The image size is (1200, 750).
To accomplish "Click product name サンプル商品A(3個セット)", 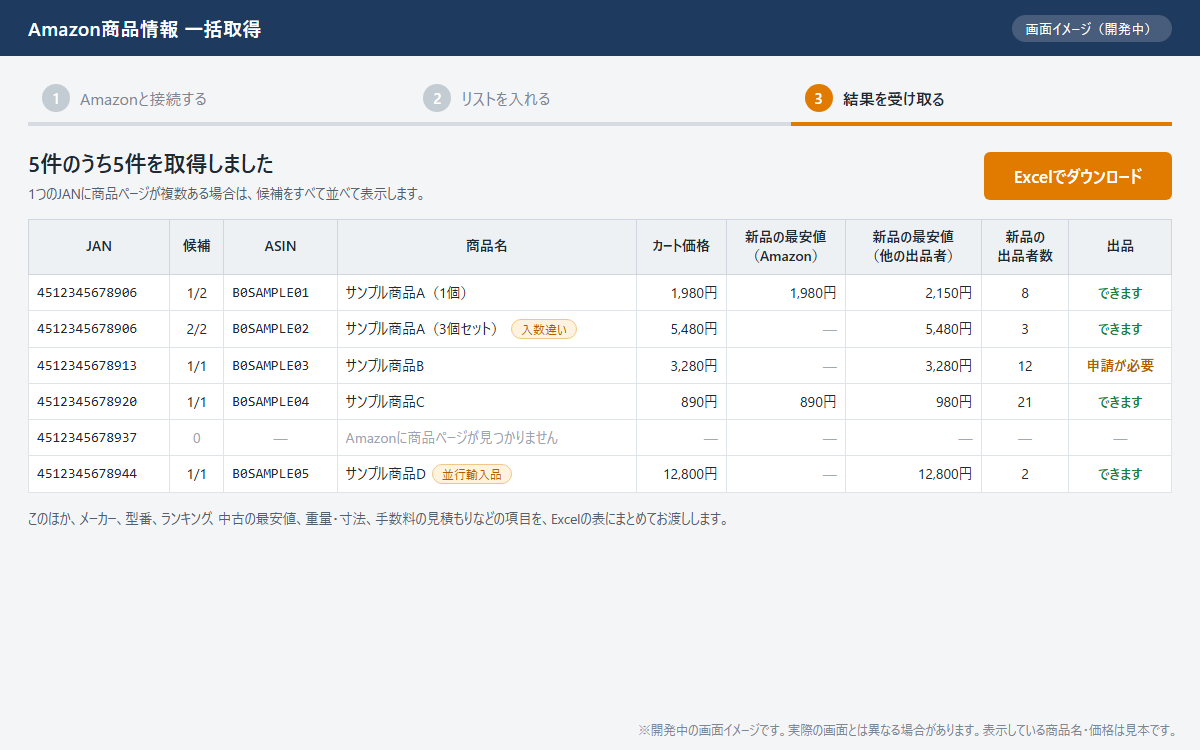I will tap(424, 329).
